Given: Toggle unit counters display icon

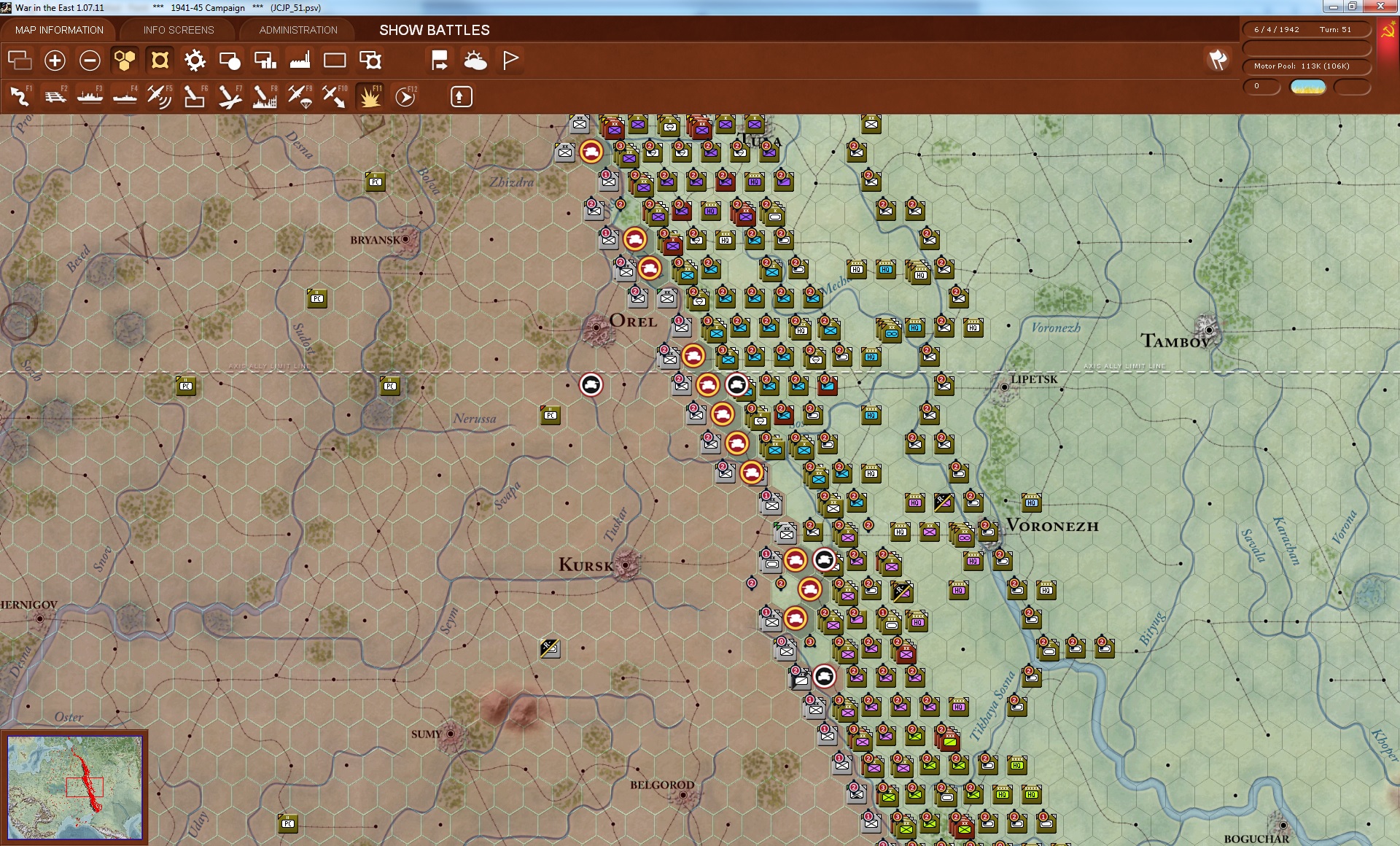Looking at the screenshot, I should pos(160,61).
